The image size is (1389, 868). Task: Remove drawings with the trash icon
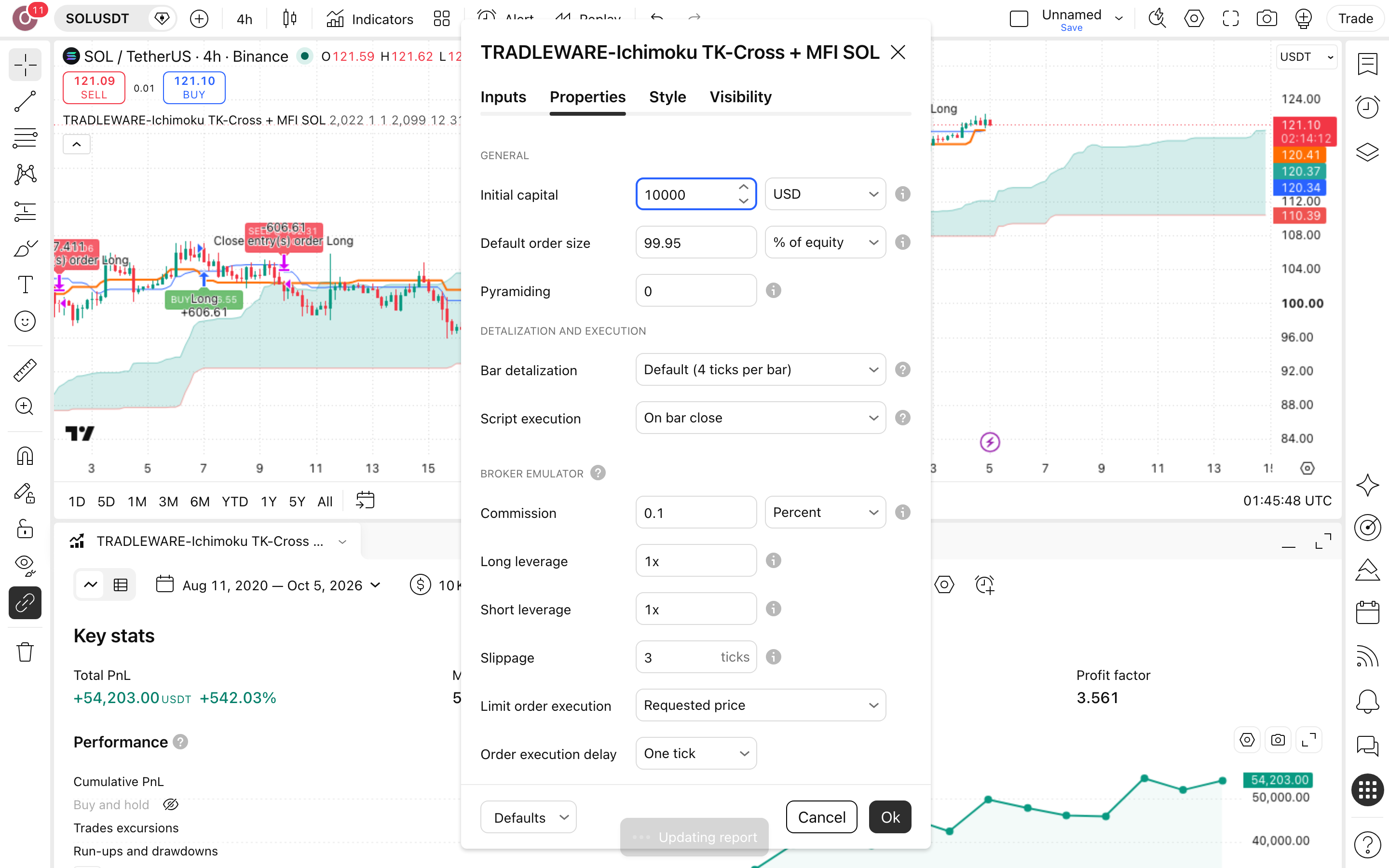[x=25, y=652]
